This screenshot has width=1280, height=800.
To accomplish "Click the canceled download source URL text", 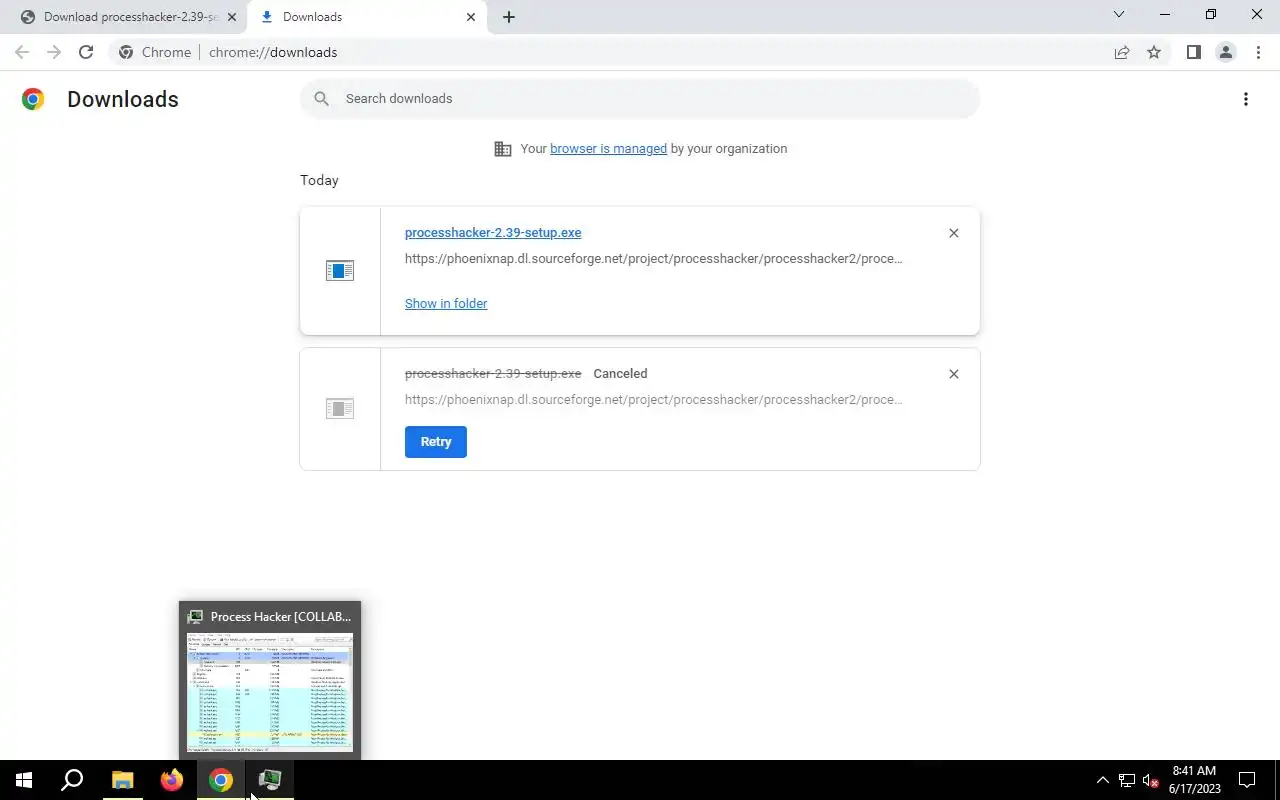I will [x=654, y=399].
